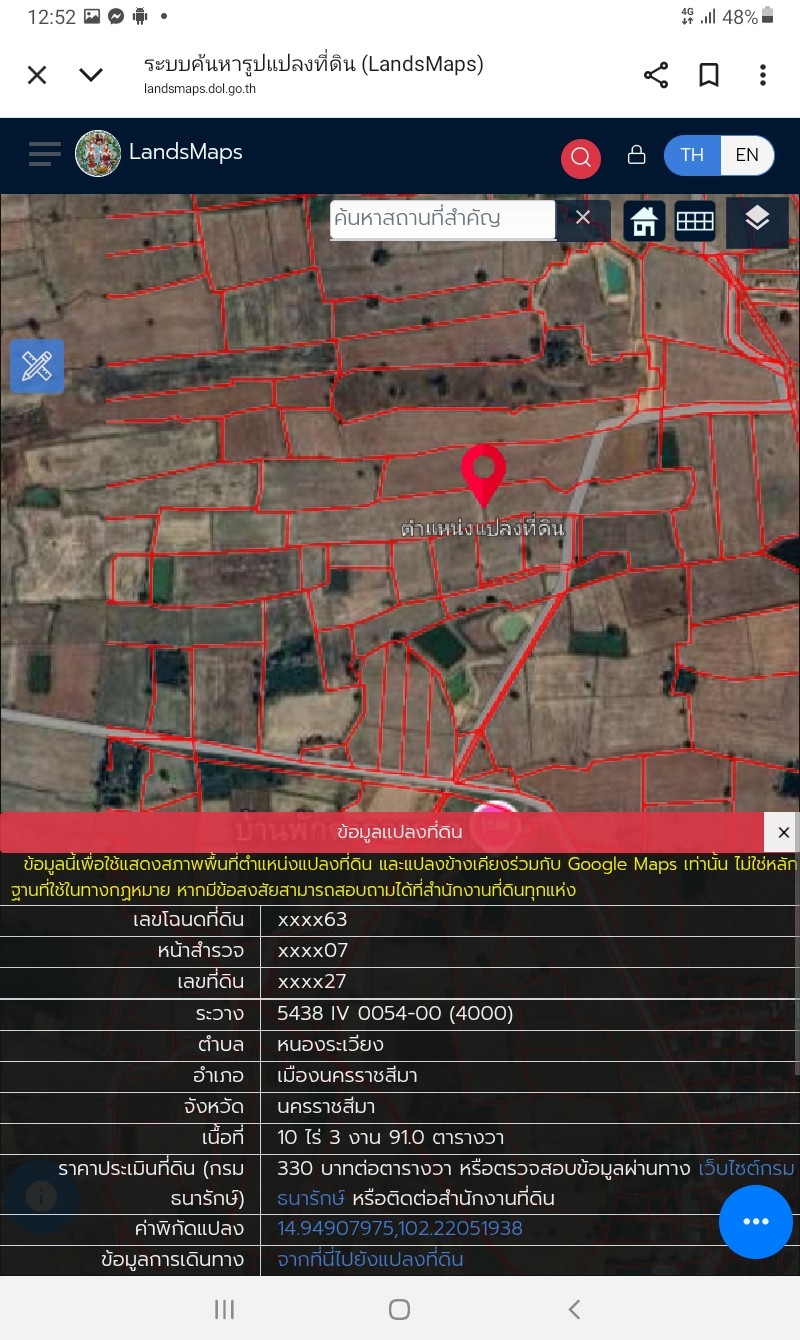800x1340 pixels.
Task: Click the ตำแหน่งแปลงที่ดิน map label
Action: [483, 527]
